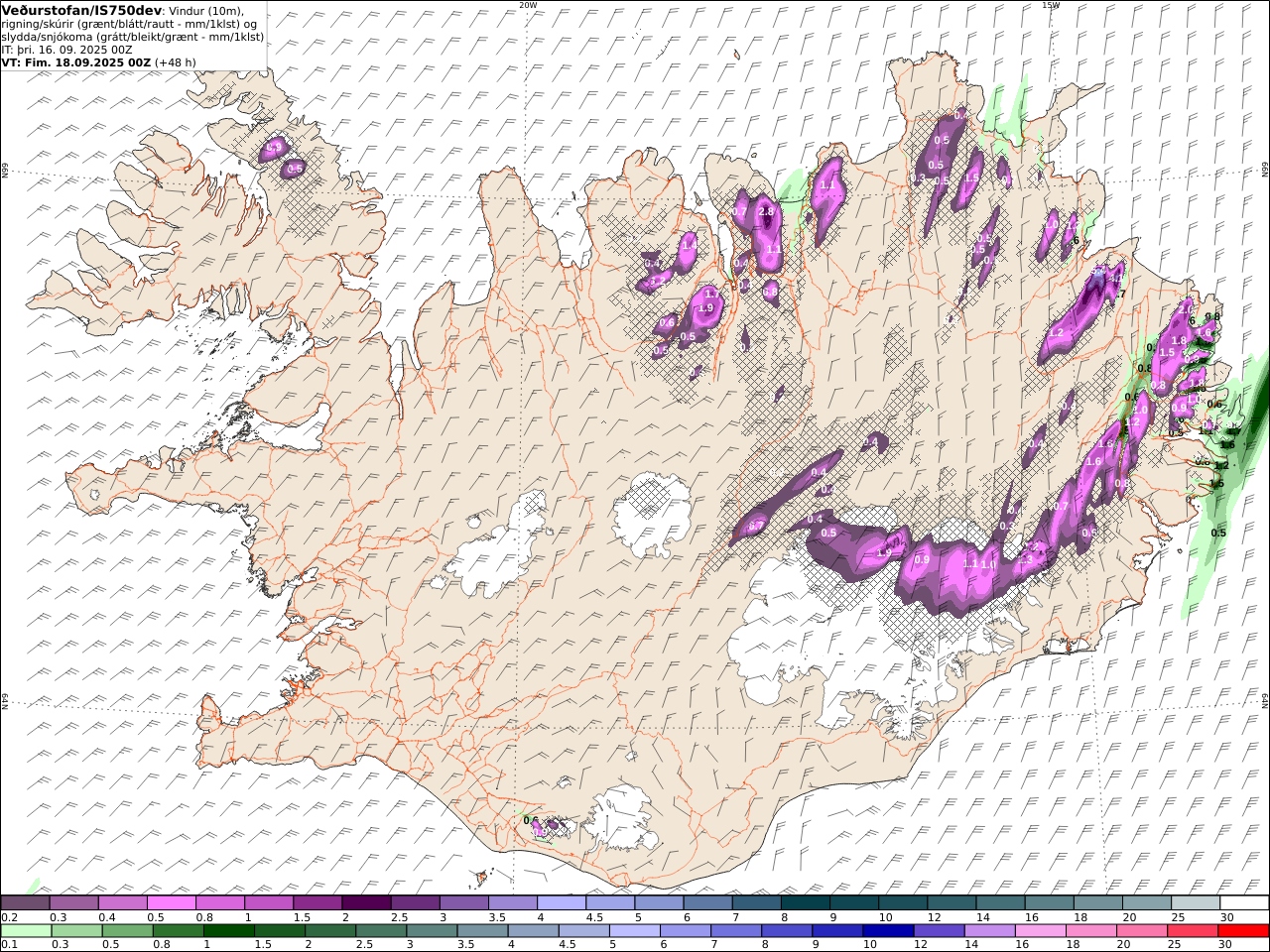This screenshot has width=1270, height=952.
Task: Select the snow legend swatch for 3–3.5 mm
Action: point(463,902)
